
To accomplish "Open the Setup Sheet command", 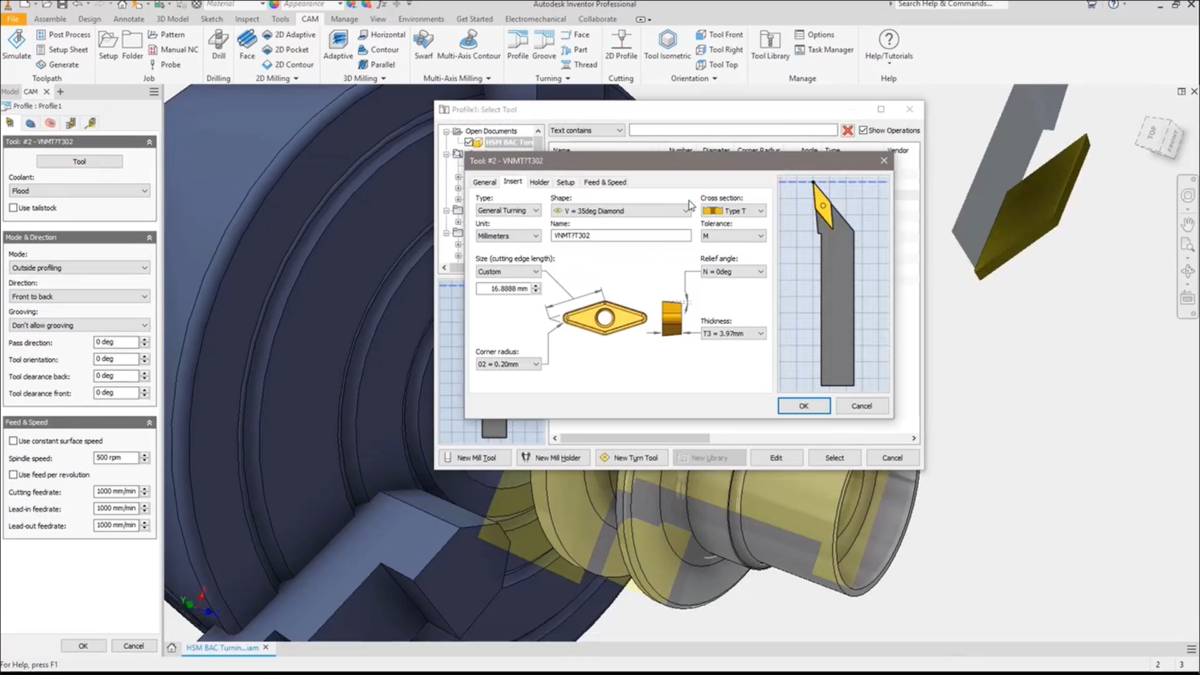I will tap(62, 49).
